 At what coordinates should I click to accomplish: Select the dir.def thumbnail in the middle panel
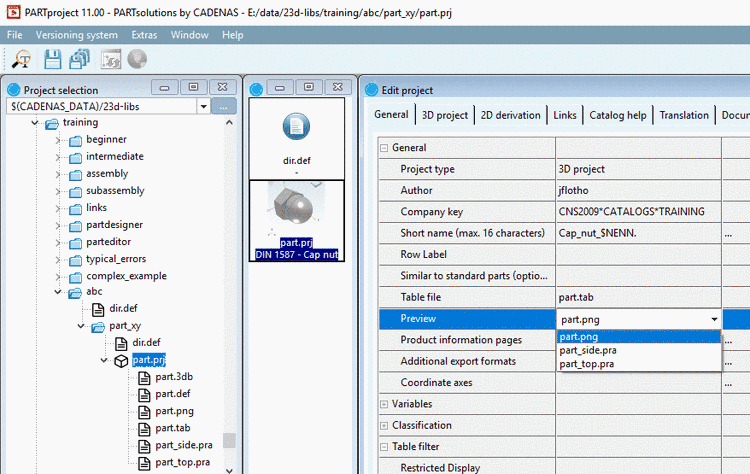[x=297, y=139]
